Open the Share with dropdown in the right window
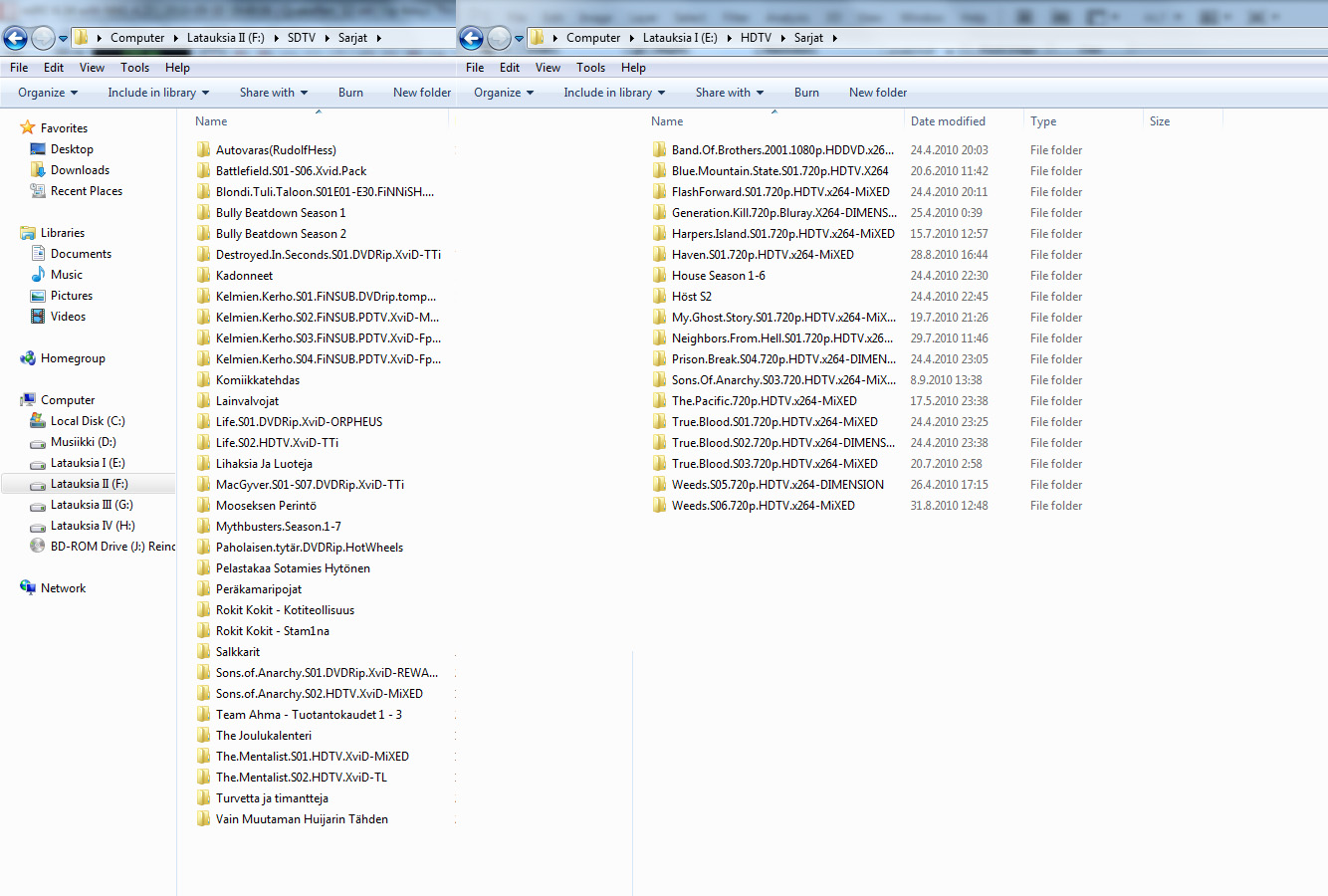 (730, 93)
